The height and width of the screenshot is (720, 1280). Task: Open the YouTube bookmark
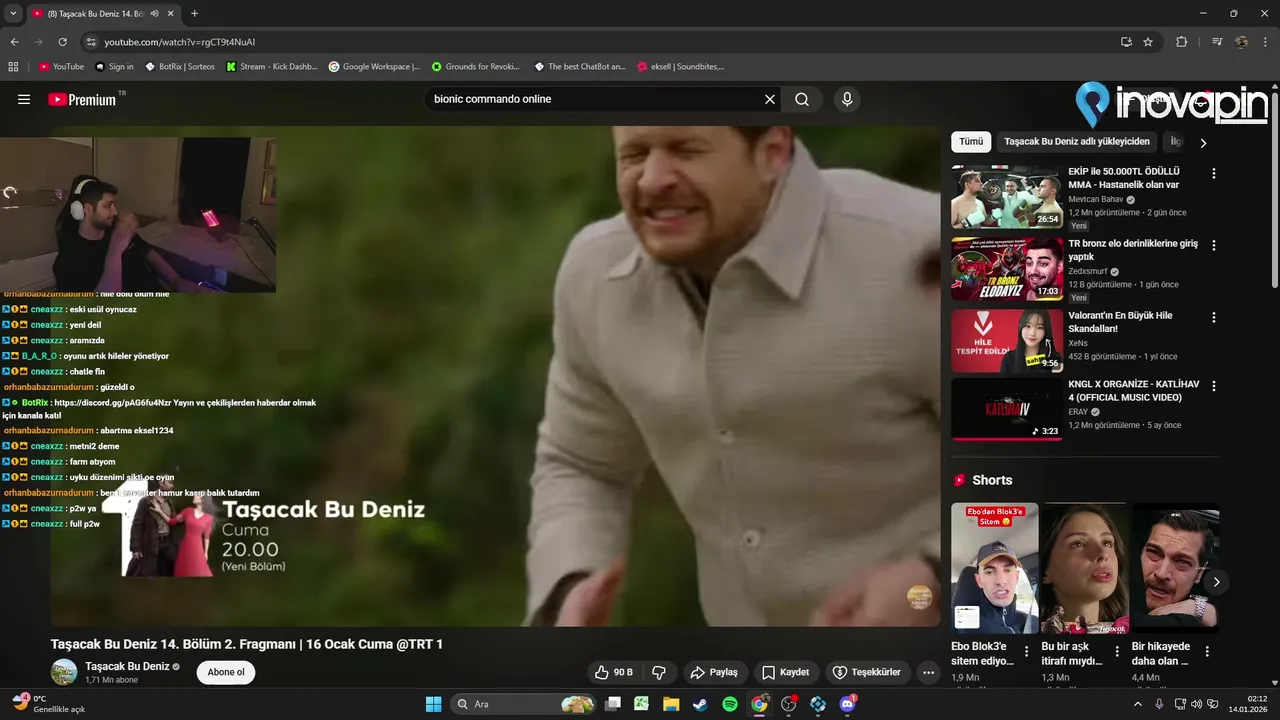tap(61, 67)
